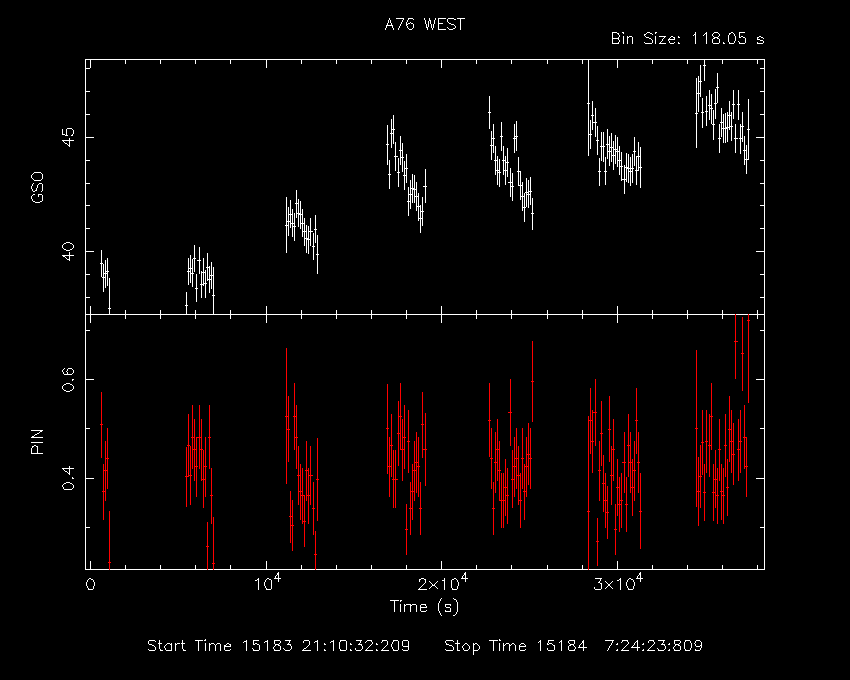Click the plot title 'A76 WEST'
850x680 pixels.
[424, 24]
